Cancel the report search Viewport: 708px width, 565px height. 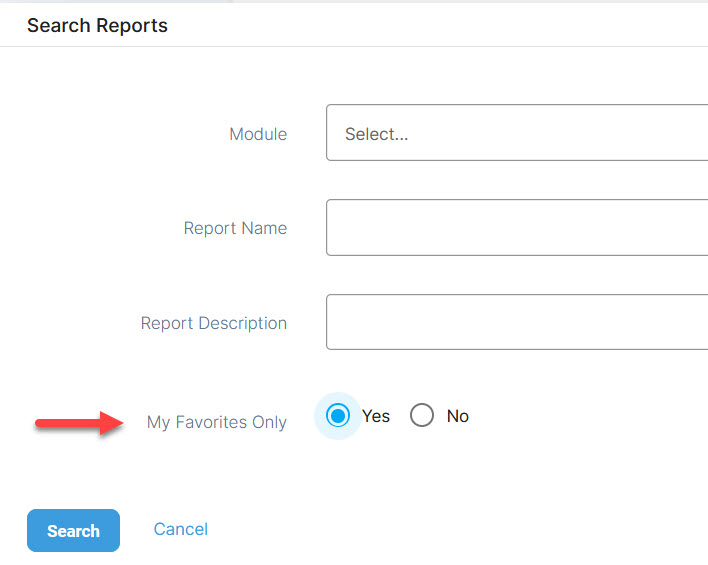click(181, 529)
